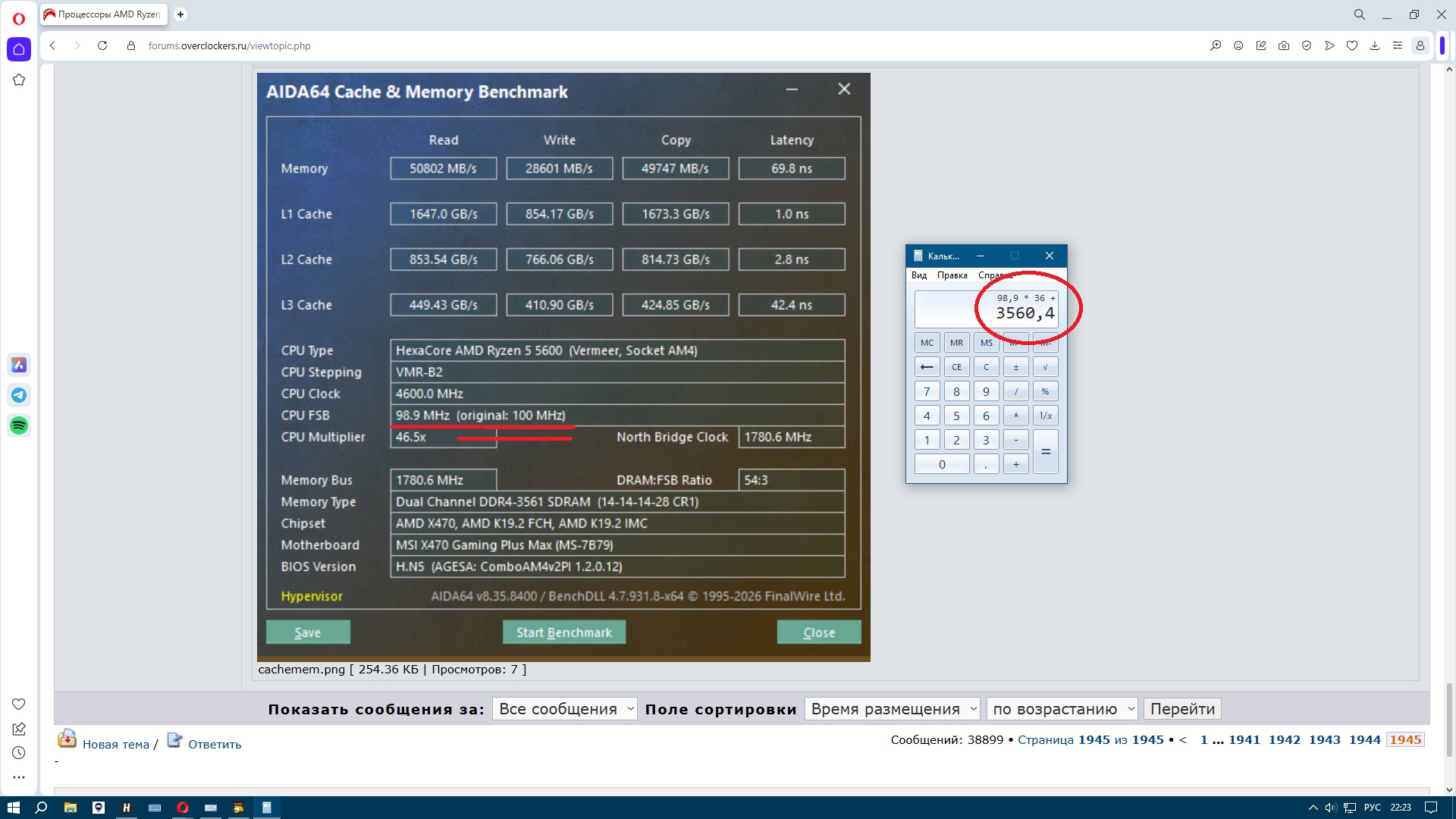
Task: Click calculator 1/x reciprocal button
Action: point(1045,416)
